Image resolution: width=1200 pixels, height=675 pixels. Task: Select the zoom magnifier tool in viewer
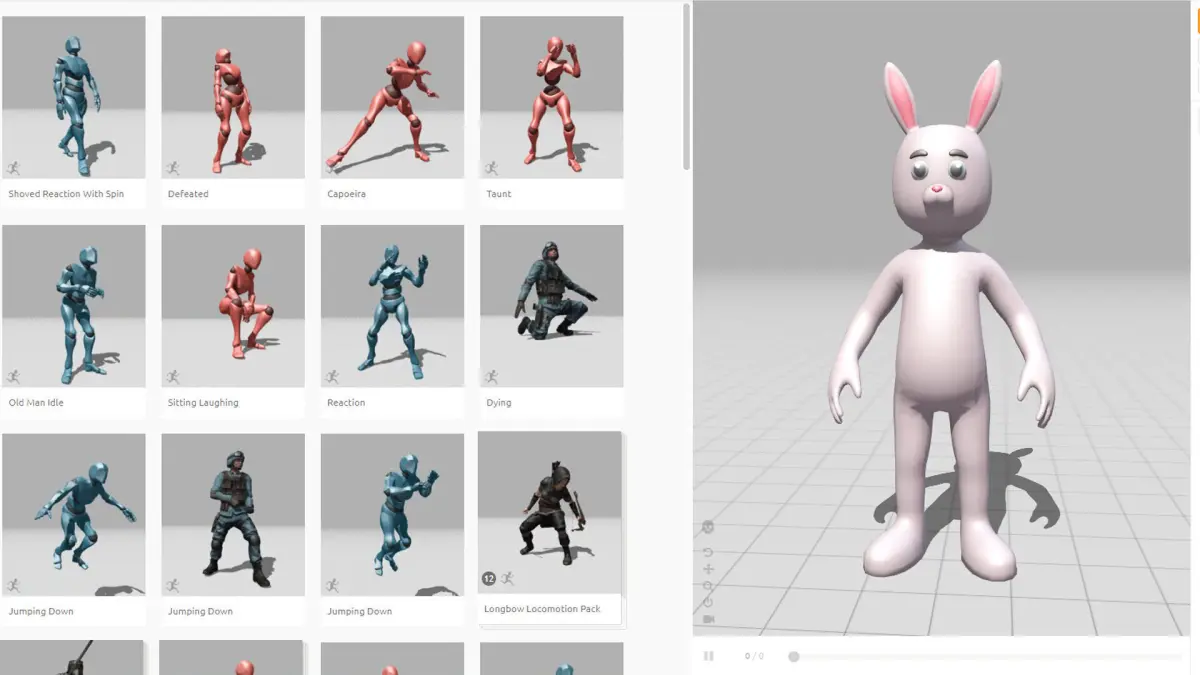pyautogui.click(x=708, y=586)
